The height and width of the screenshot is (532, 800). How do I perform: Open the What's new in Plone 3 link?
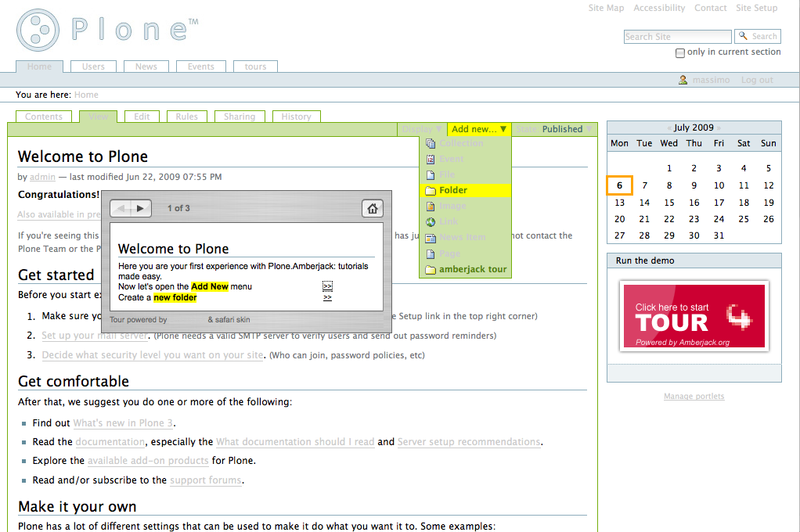click(x=123, y=423)
